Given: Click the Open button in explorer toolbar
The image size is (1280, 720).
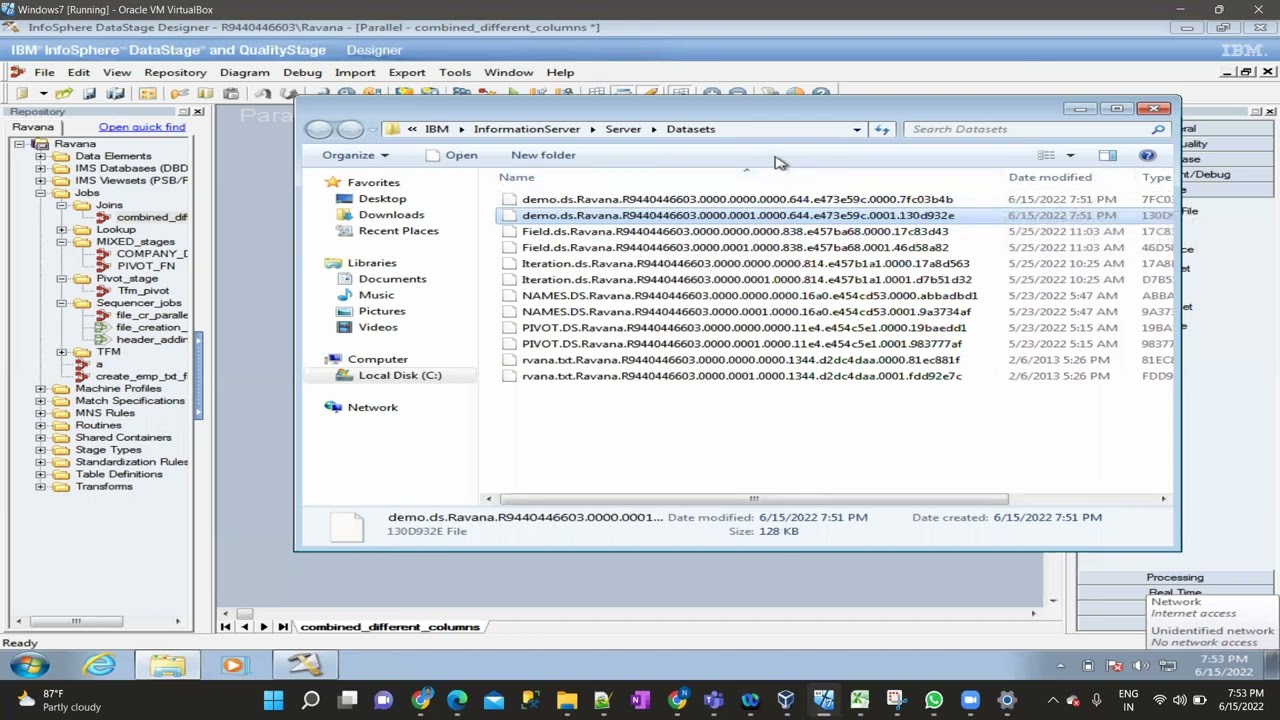Looking at the screenshot, I should click(452, 155).
